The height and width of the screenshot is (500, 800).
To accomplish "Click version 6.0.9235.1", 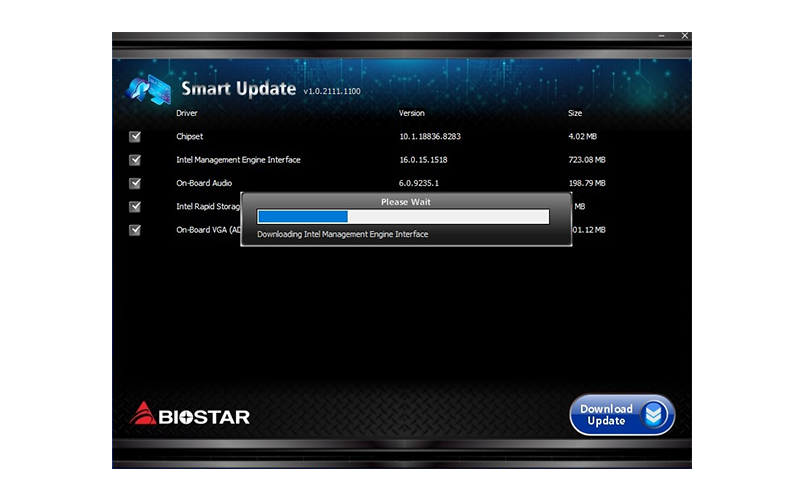I will (419, 183).
